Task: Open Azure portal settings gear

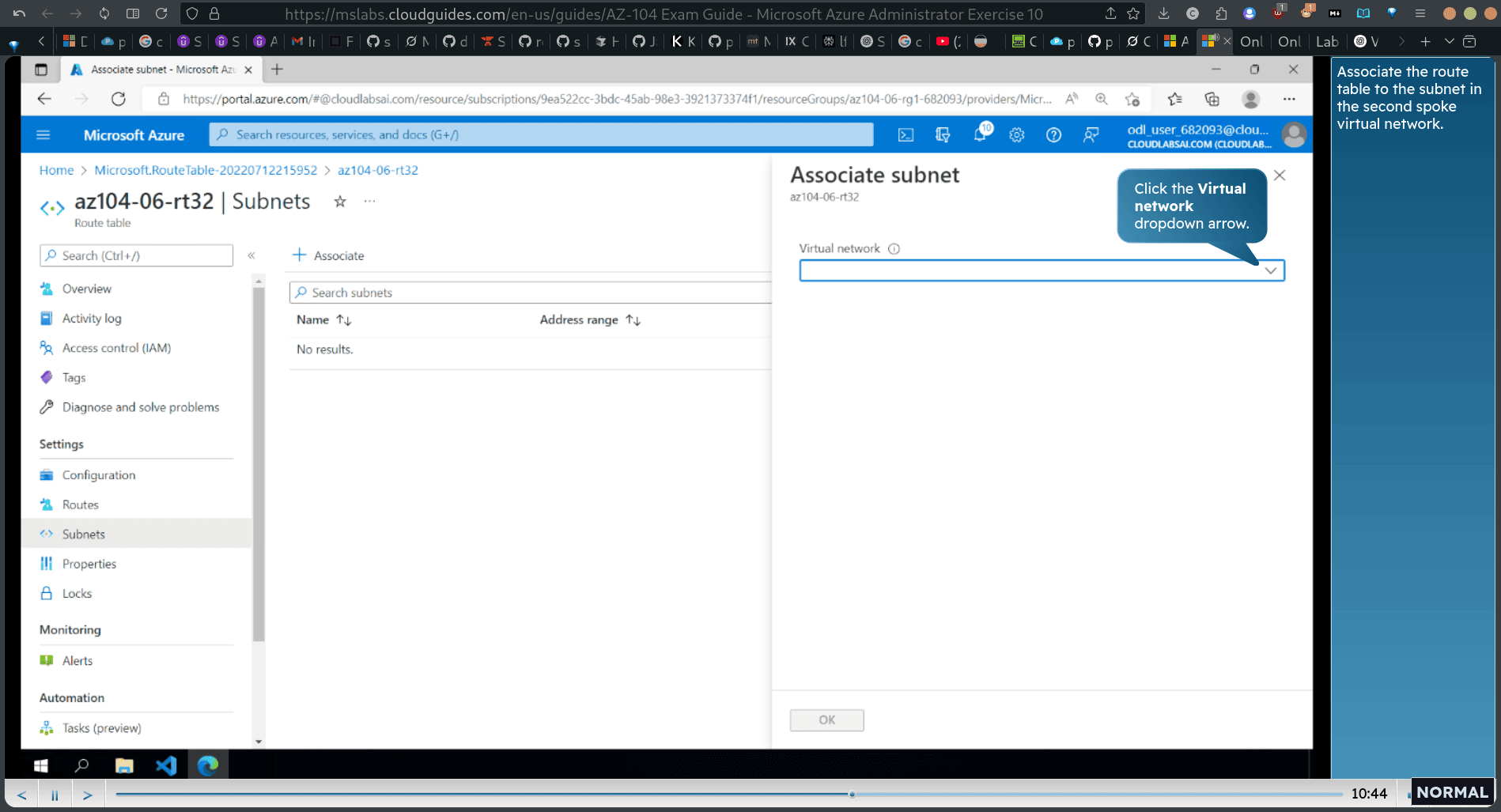Action: pyautogui.click(x=1017, y=135)
